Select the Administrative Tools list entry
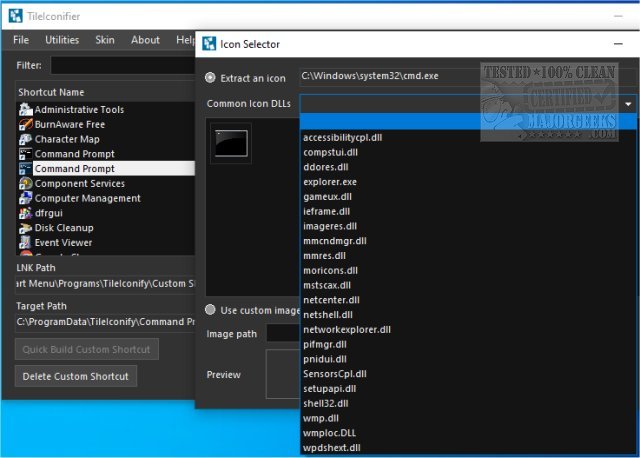The width and height of the screenshot is (640, 458). tap(106, 109)
